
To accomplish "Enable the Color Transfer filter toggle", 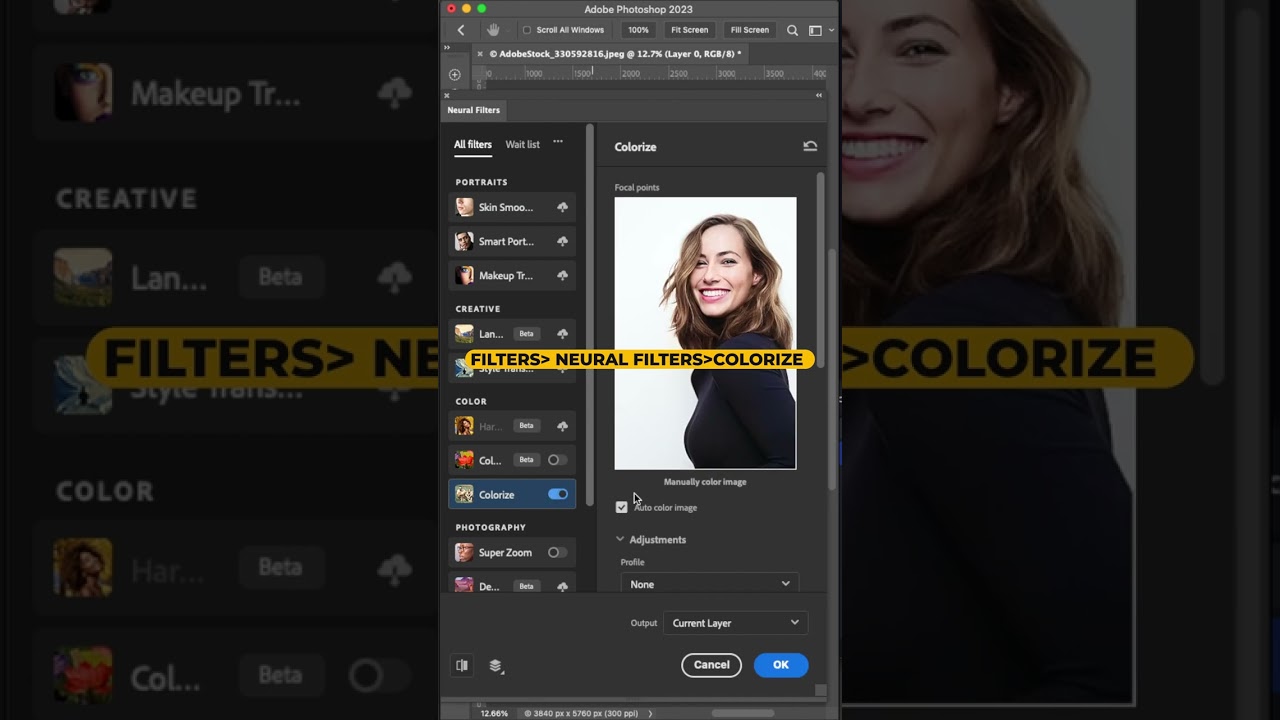I will point(557,460).
